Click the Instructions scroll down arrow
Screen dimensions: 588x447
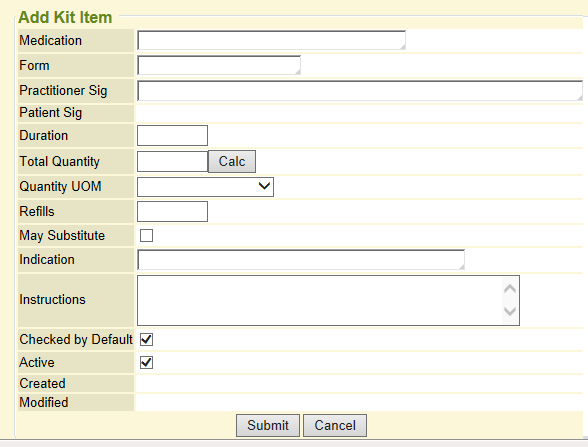click(x=510, y=311)
